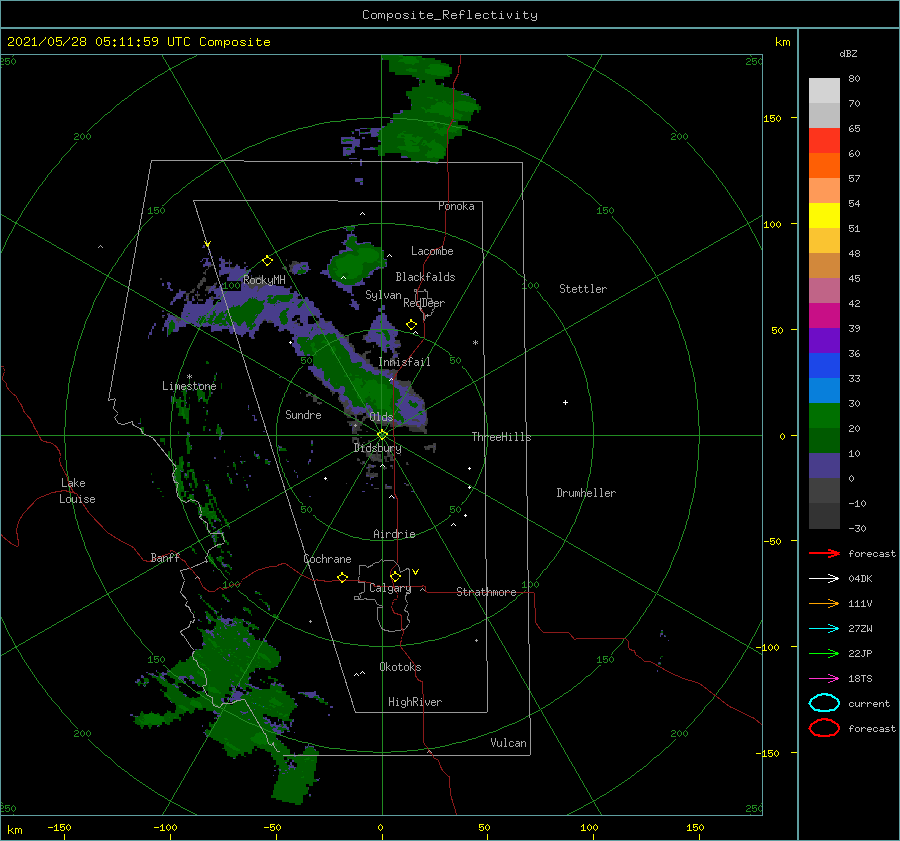Click the magenta 18TS arrow icon
The width and height of the screenshot is (900, 841).
pos(824,679)
